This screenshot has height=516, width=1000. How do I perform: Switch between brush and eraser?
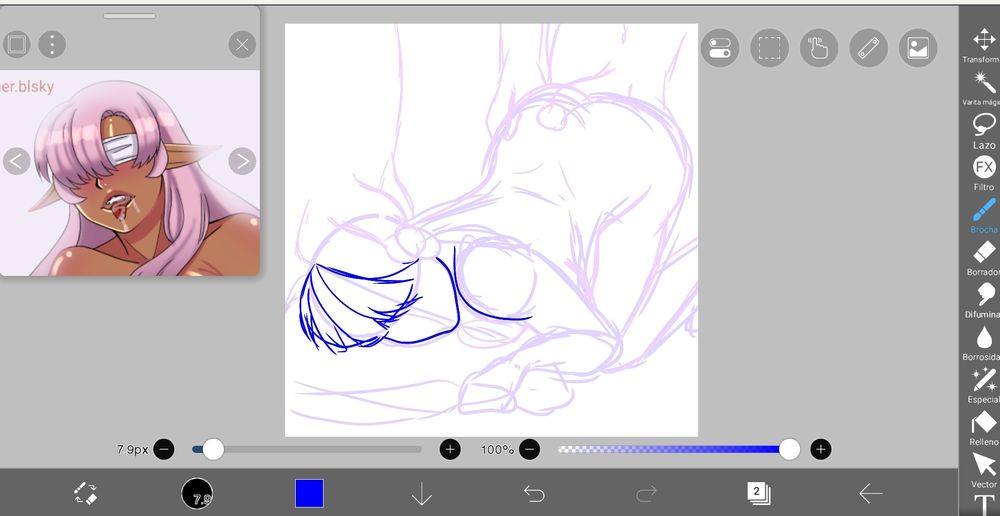click(x=85, y=494)
